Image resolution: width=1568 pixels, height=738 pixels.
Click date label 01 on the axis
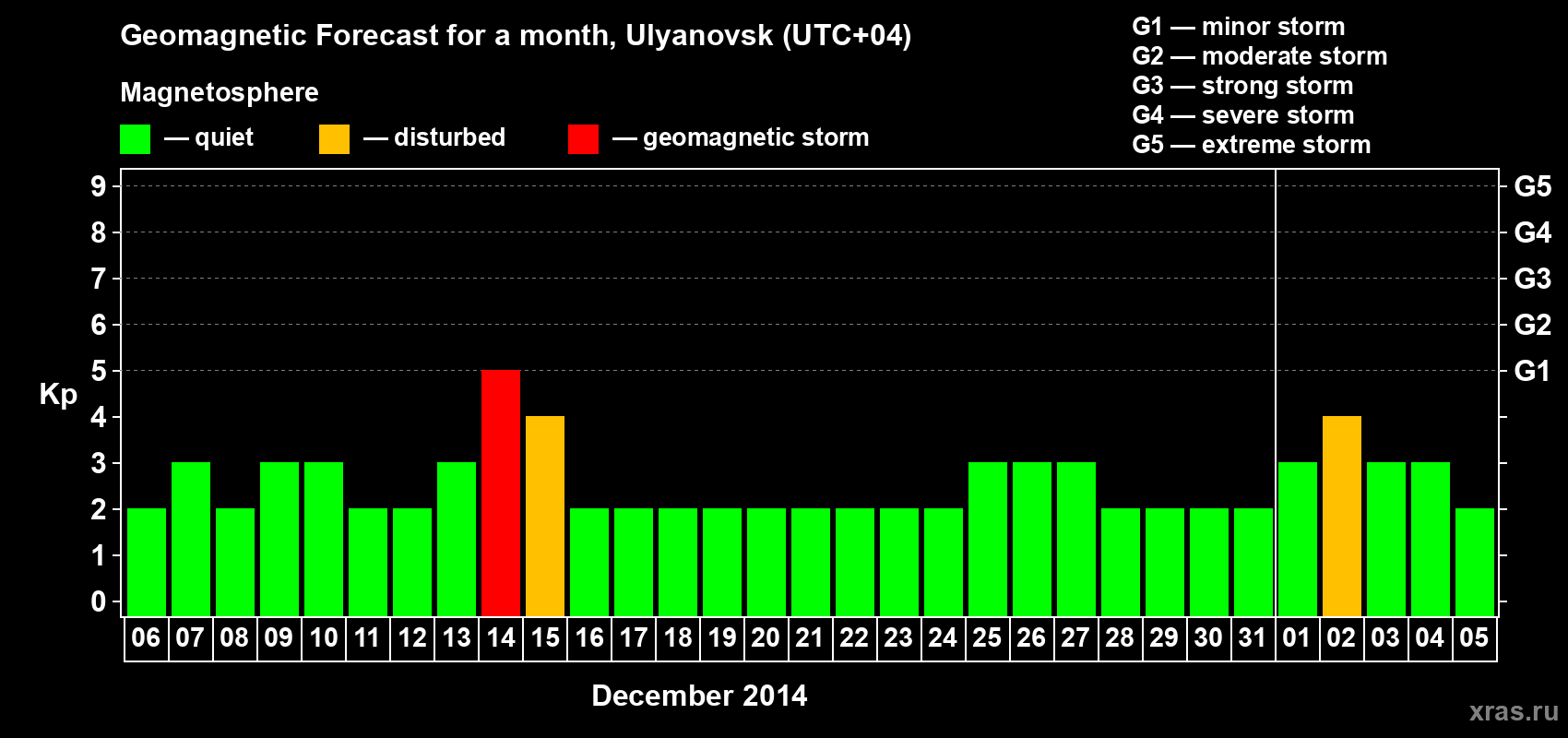click(1297, 637)
